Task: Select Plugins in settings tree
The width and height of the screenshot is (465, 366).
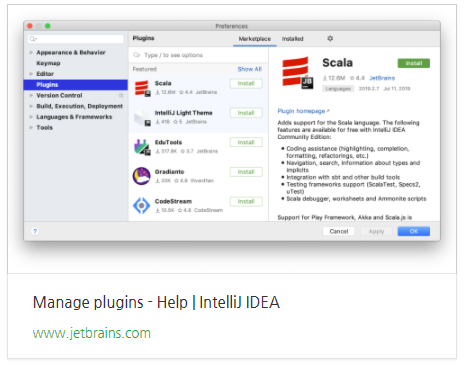Action: 76,85
